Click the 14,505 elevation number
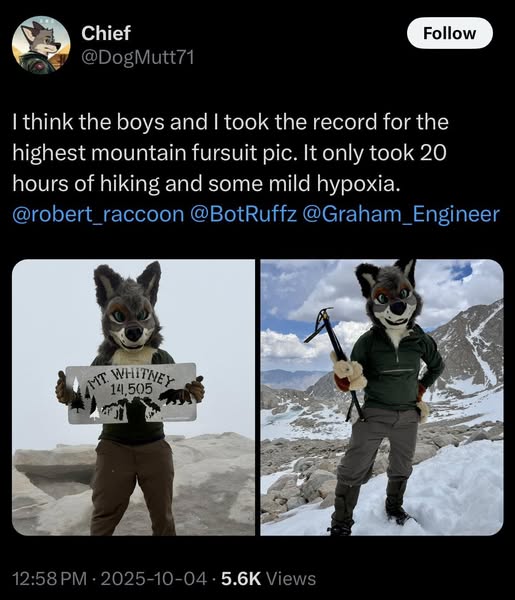Image resolution: width=515 pixels, height=600 pixels. [x=131, y=389]
